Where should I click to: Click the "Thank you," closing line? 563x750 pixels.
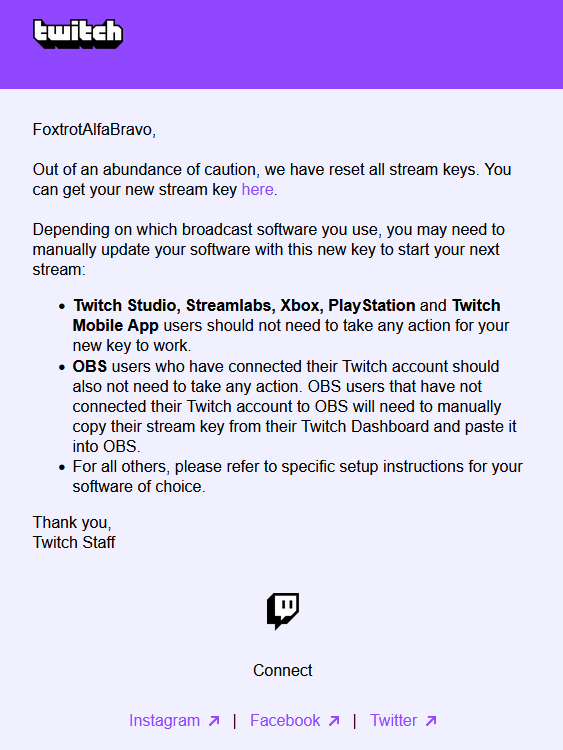tap(72, 522)
